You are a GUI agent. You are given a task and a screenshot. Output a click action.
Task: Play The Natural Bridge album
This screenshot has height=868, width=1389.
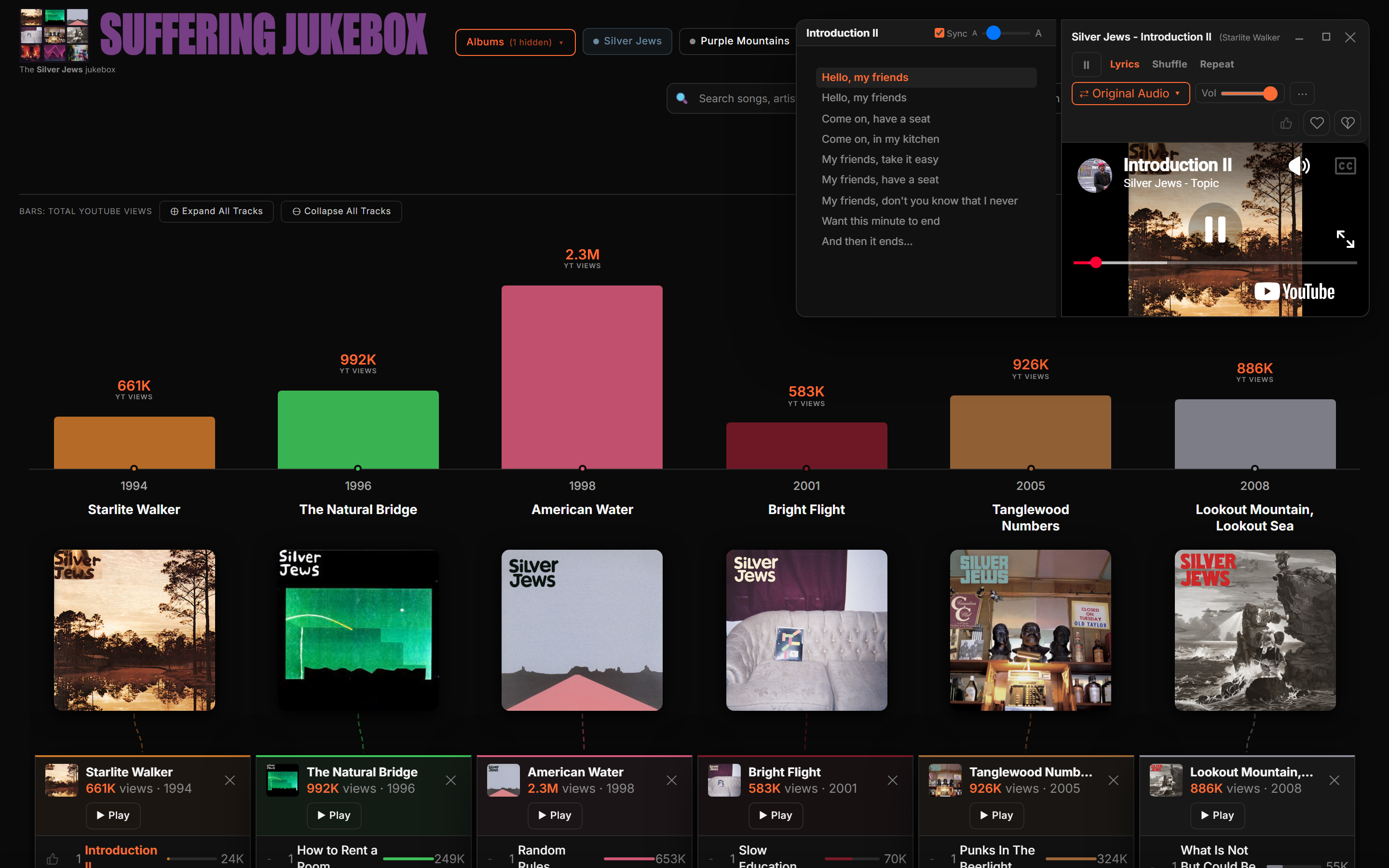(334, 815)
